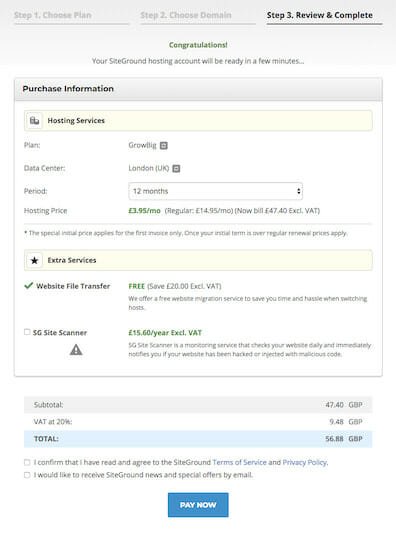396x537 pixels.
Task: Click the 47.40 subtotal amount
Action: pos(334,405)
